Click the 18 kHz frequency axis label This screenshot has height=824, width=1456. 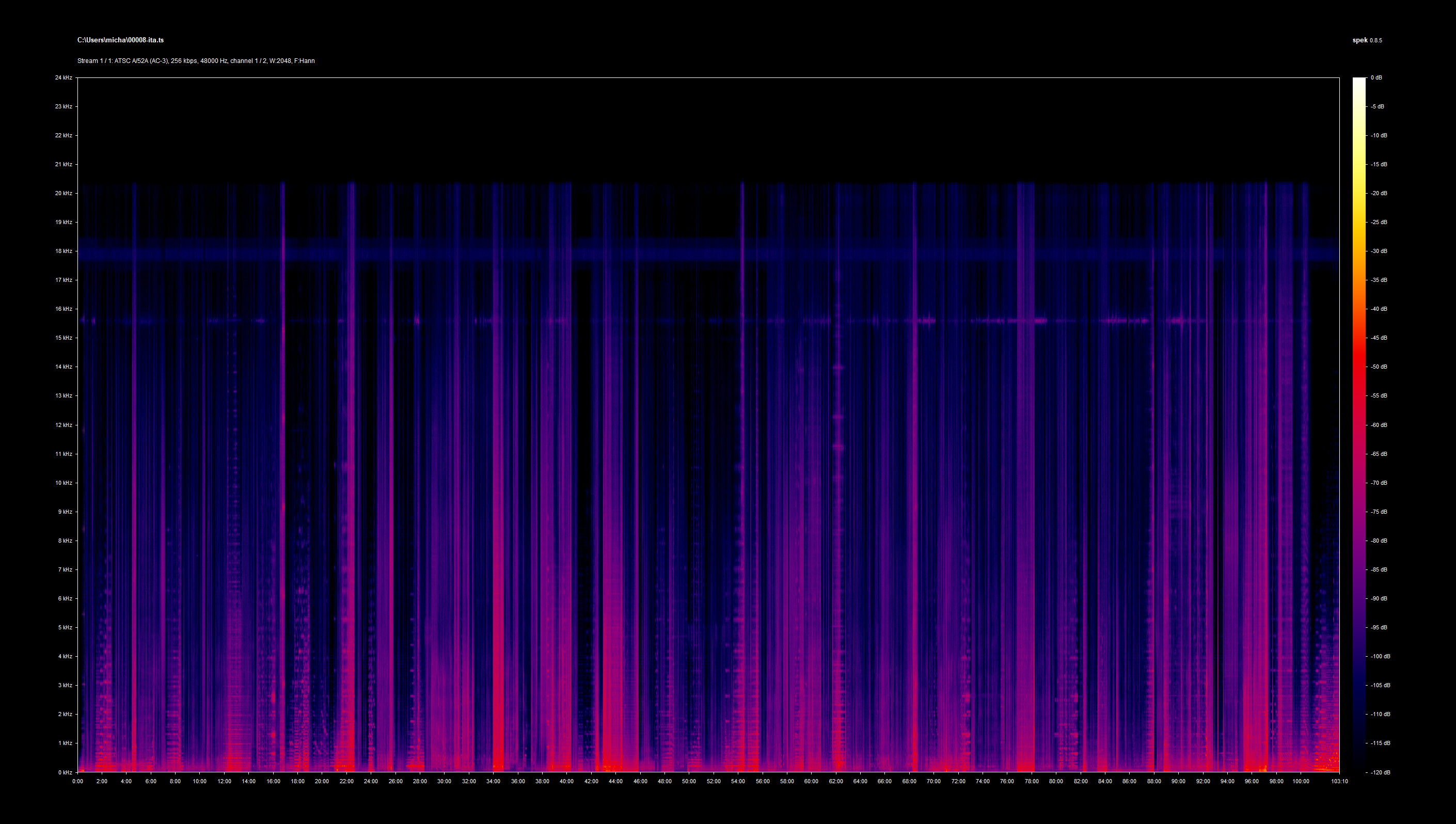[x=64, y=251]
